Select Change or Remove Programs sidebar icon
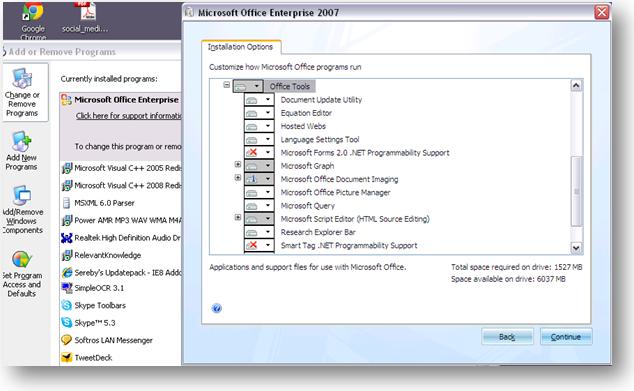This screenshot has width=634, height=391. (x=22, y=78)
